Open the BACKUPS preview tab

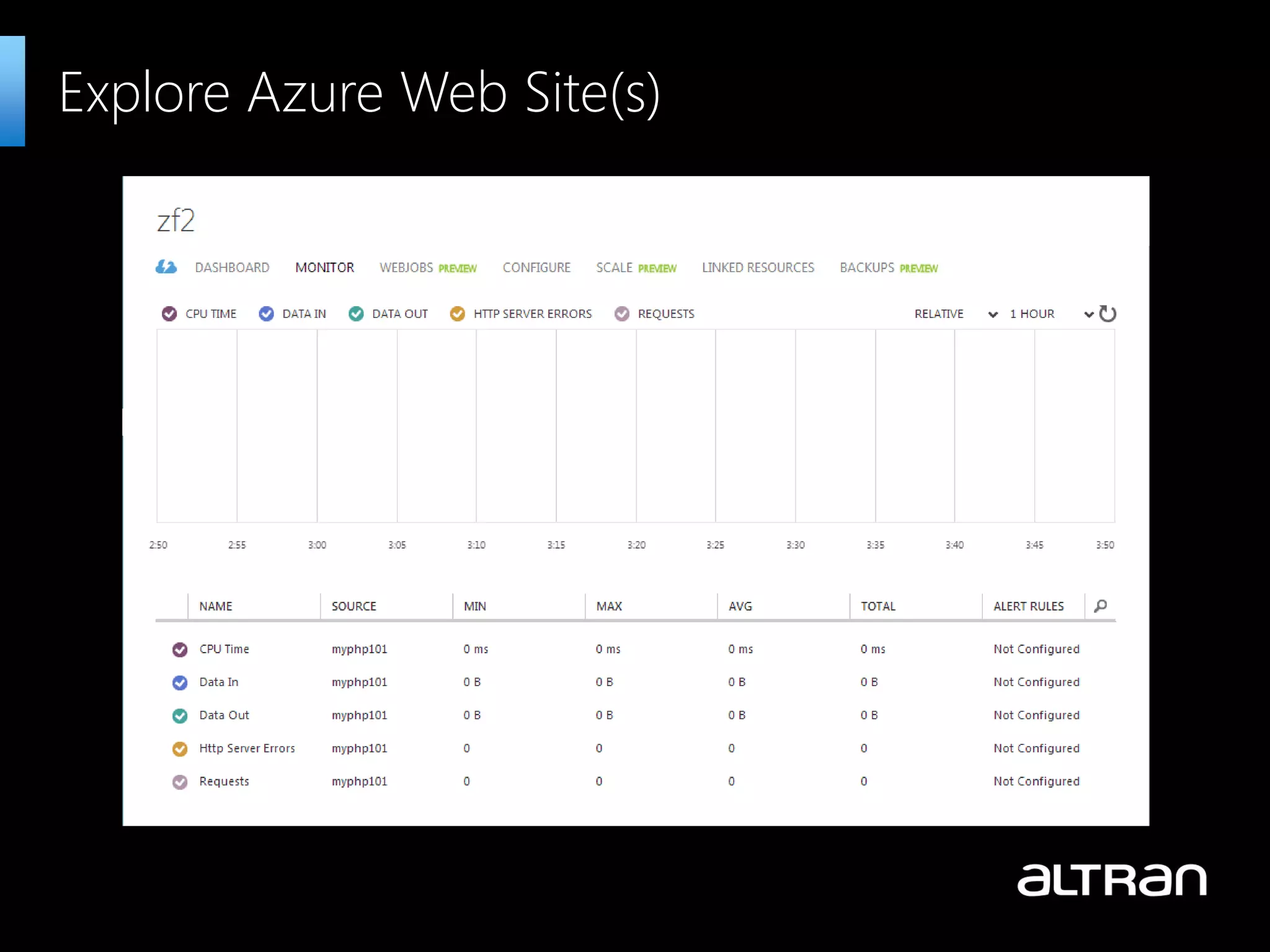[x=889, y=267]
